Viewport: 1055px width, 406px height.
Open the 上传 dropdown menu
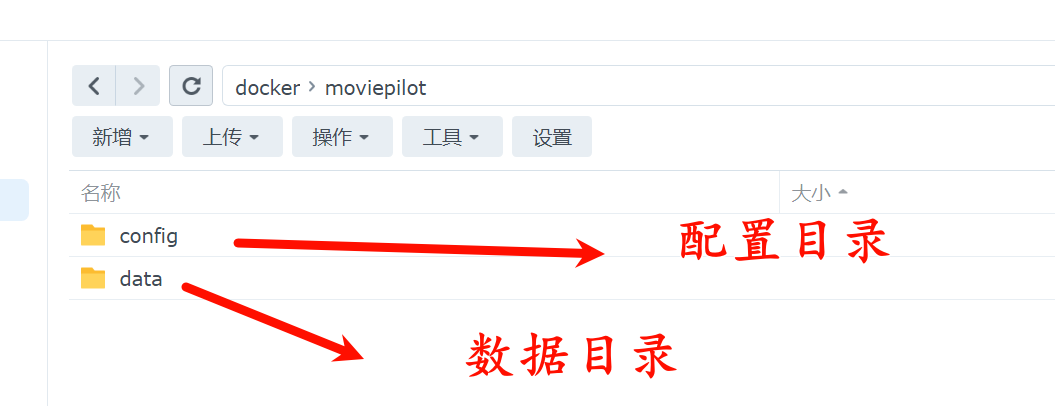click(x=232, y=137)
